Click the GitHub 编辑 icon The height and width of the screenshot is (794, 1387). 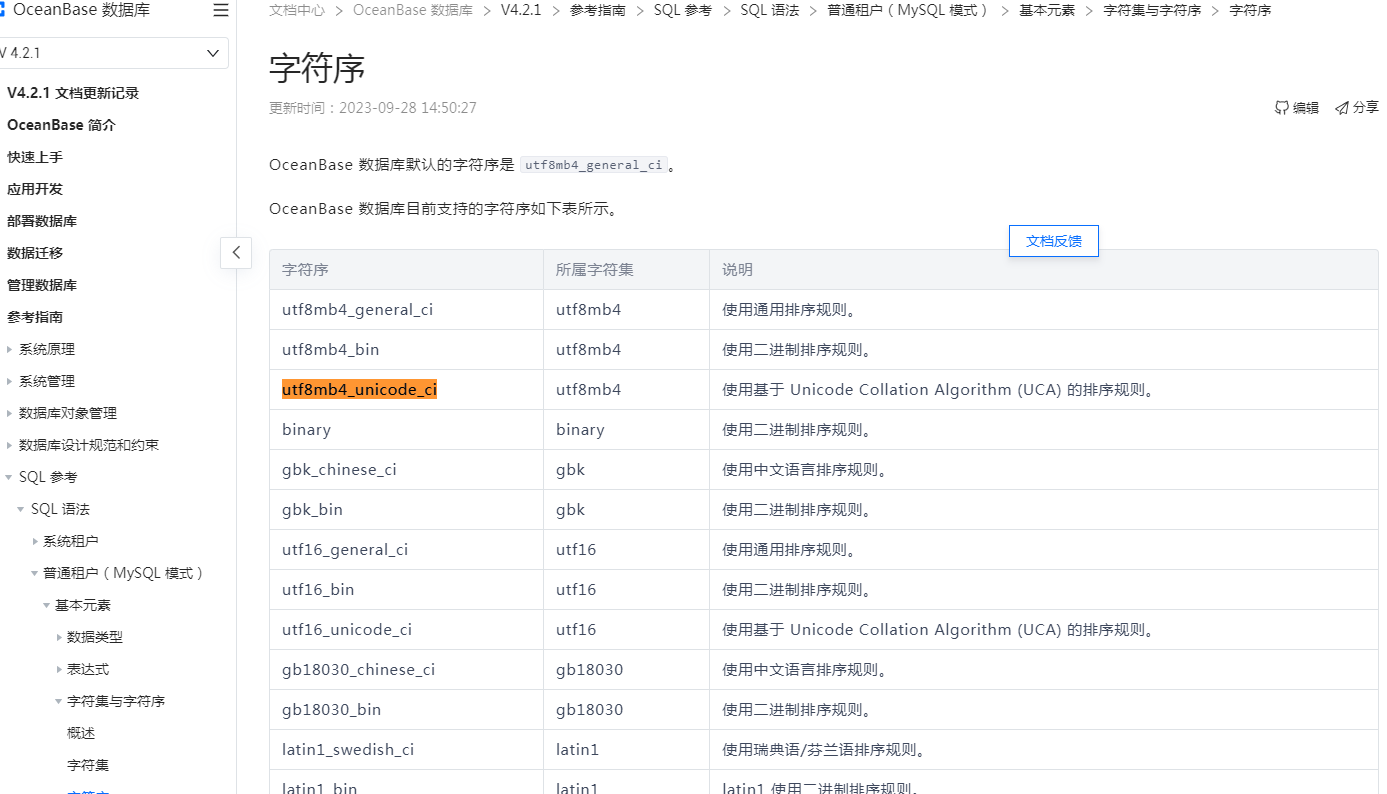(x=1282, y=108)
